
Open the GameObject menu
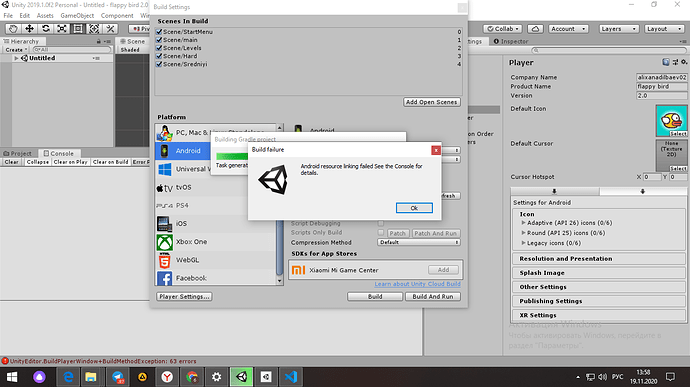tap(77, 15)
